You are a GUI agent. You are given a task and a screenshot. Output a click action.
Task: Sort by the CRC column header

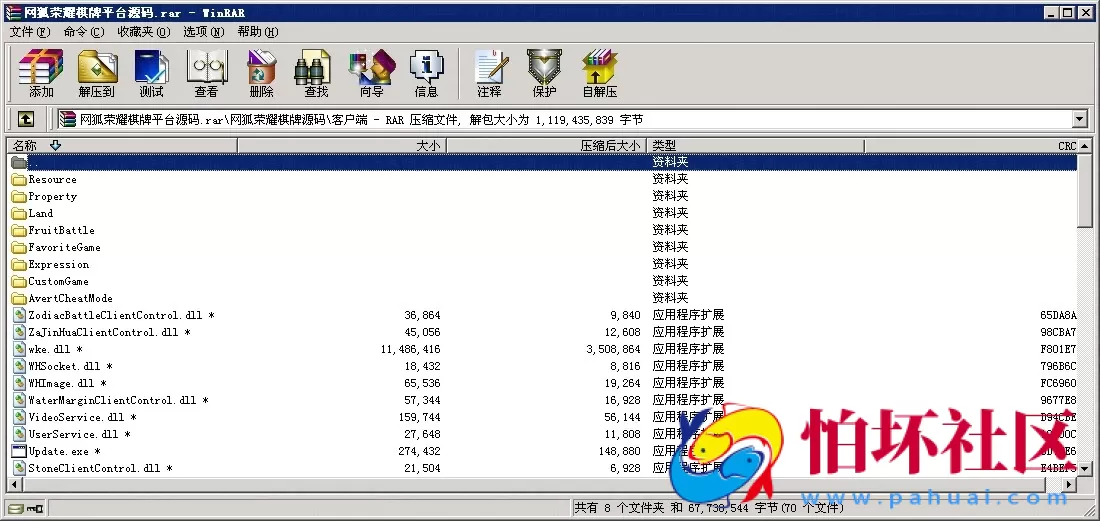point(971,146)
